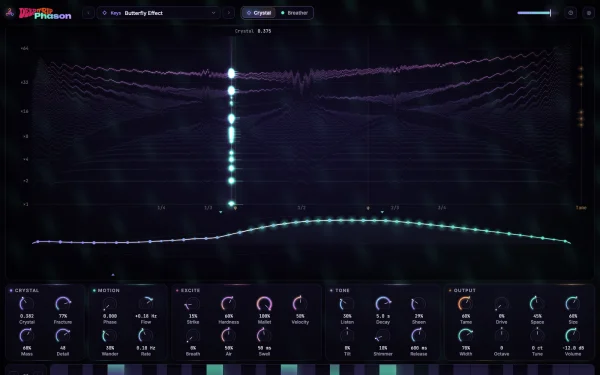600x375 pixels.
Task: Click the Phase knob in Motion section
Action: point(110,304)
